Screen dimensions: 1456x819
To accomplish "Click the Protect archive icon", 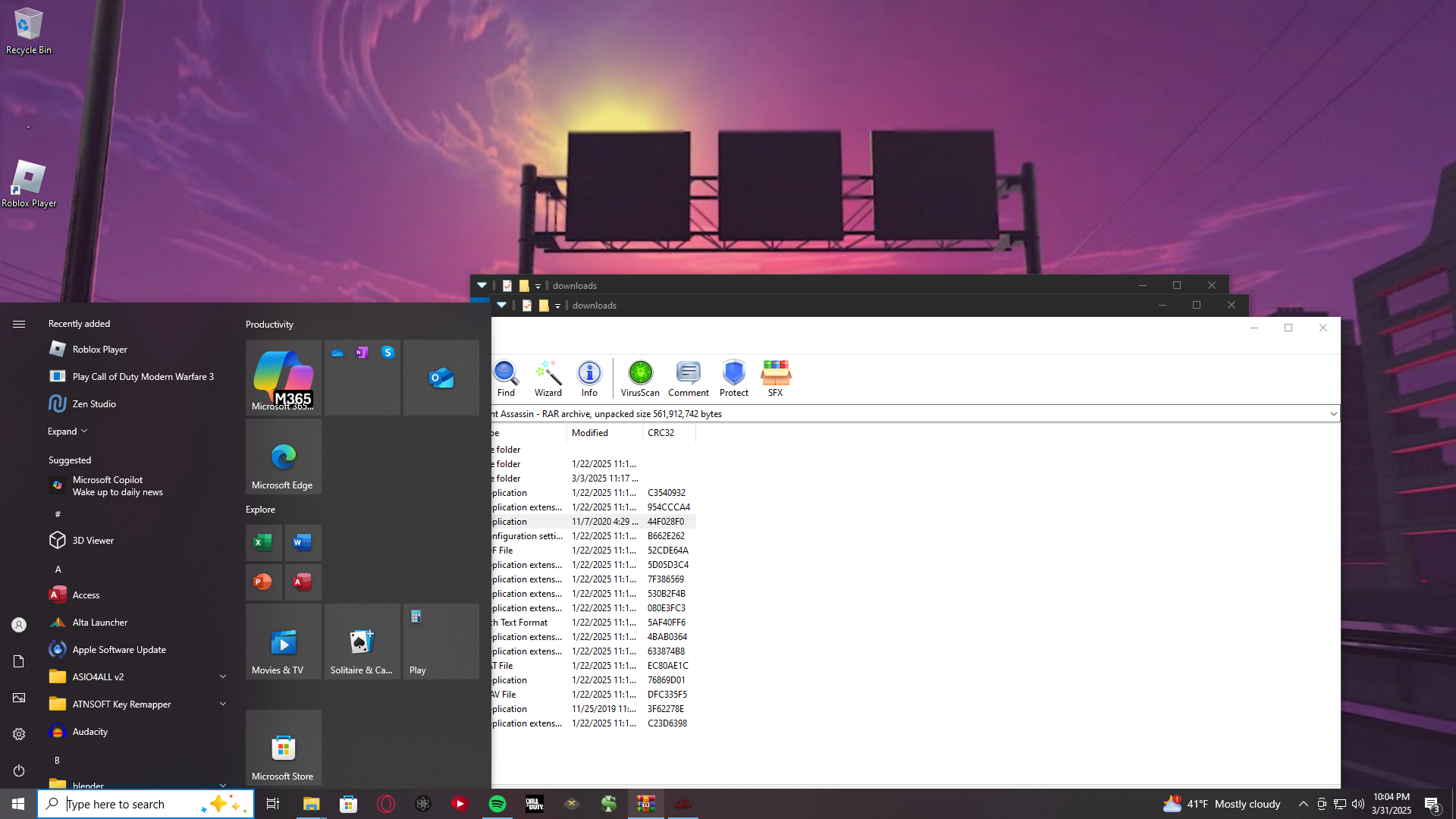I will tap(733, 378).
